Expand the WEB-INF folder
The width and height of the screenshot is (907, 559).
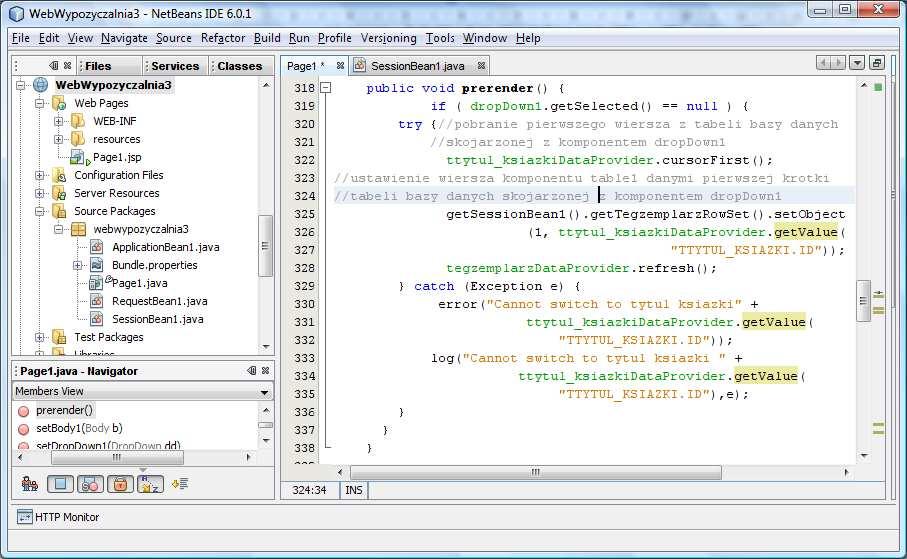pyautogui.click(x=58, y=122)
